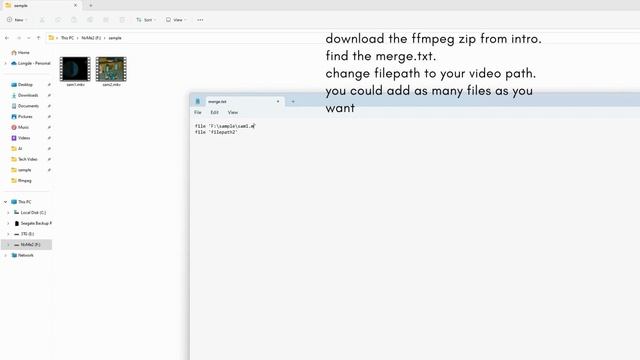Image resolution: width=640 pixels, height=360 pixels.
Task: Open Music in quick access
Action: point(20,127)
